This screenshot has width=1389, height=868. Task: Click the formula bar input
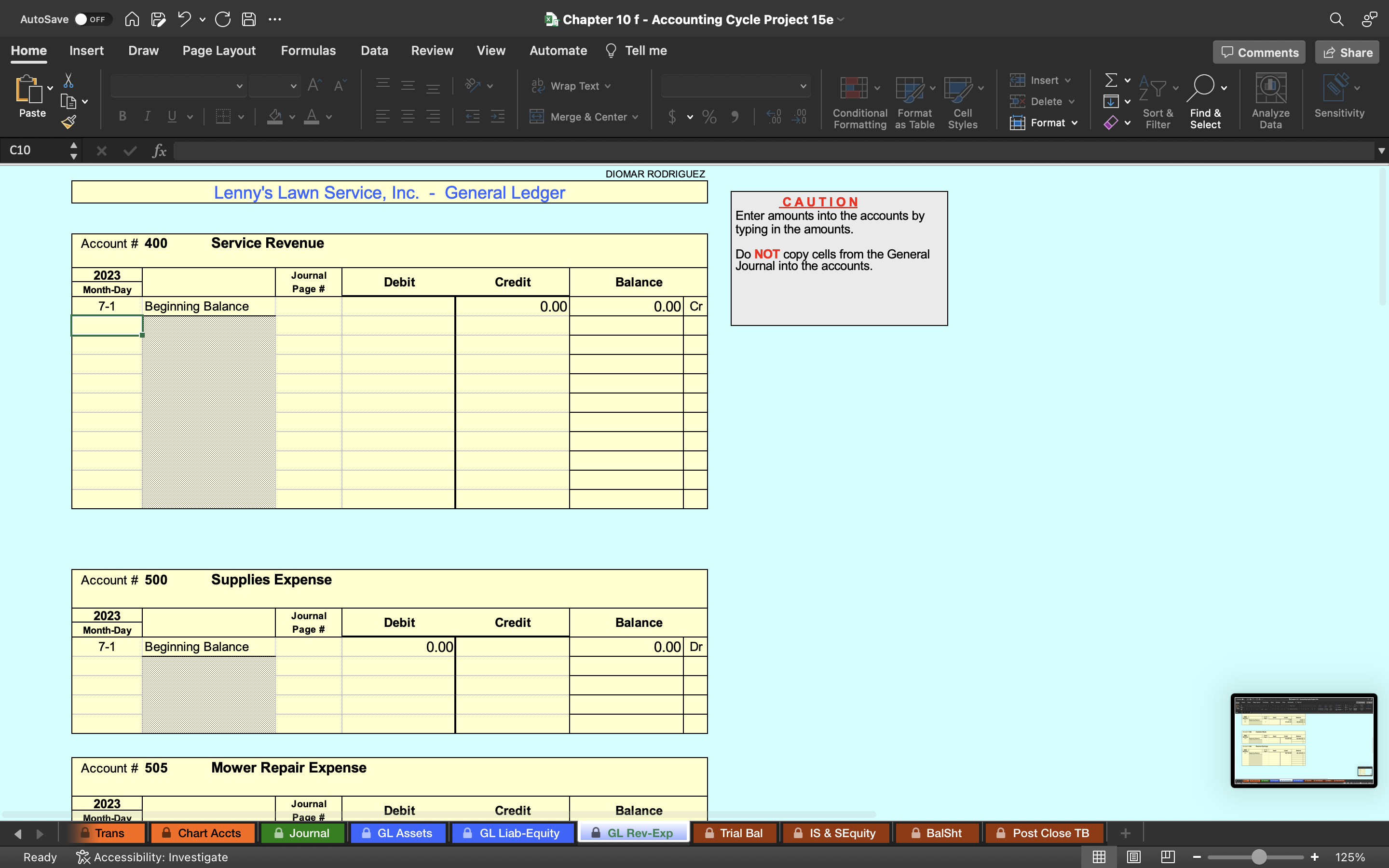773,151
